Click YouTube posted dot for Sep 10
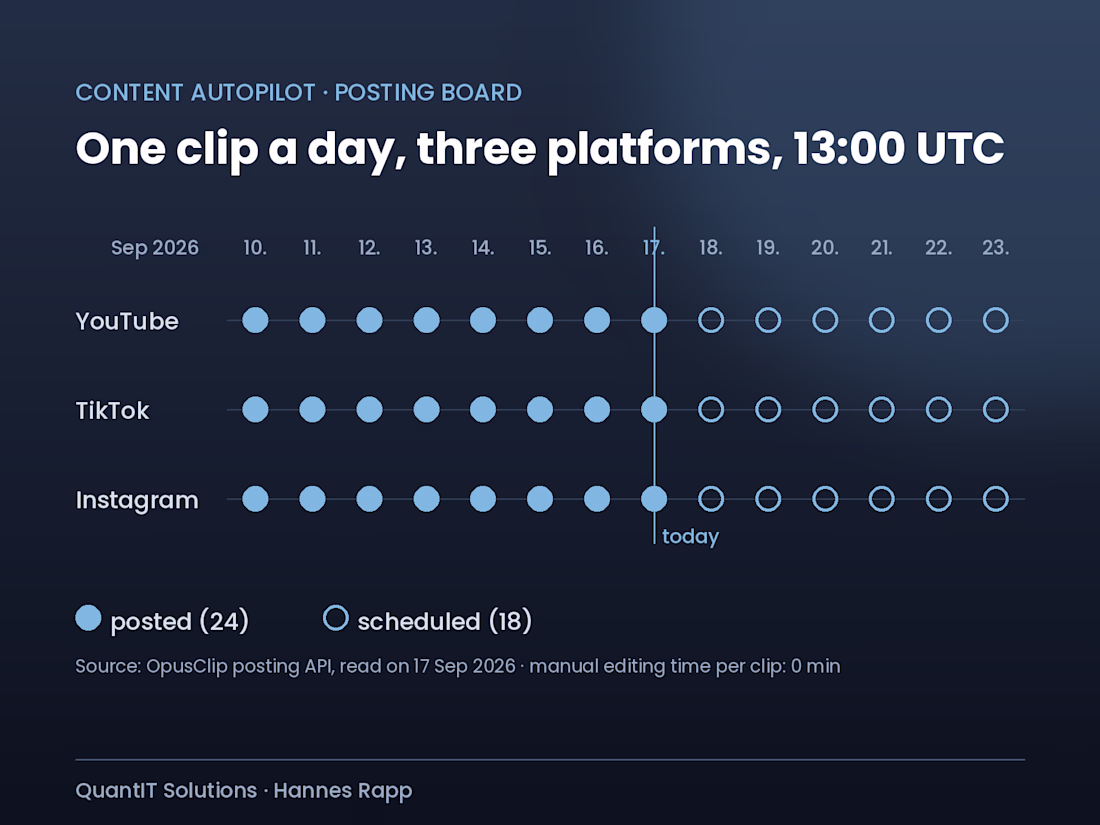Image resolution: width=1100 pixels, height=825 pixels. [x=255, y=320]
